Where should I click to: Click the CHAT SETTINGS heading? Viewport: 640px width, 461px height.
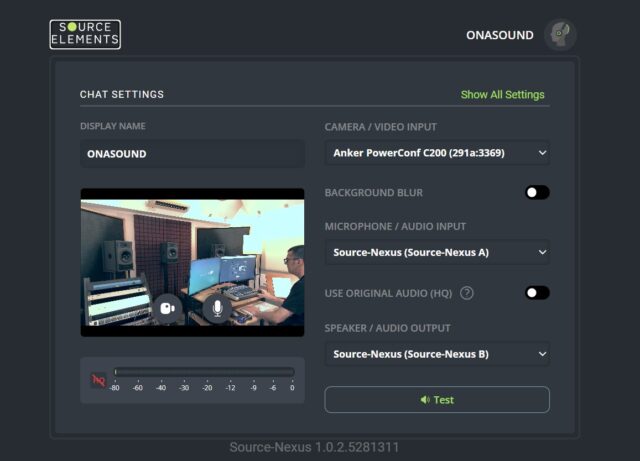click(122, 94)
